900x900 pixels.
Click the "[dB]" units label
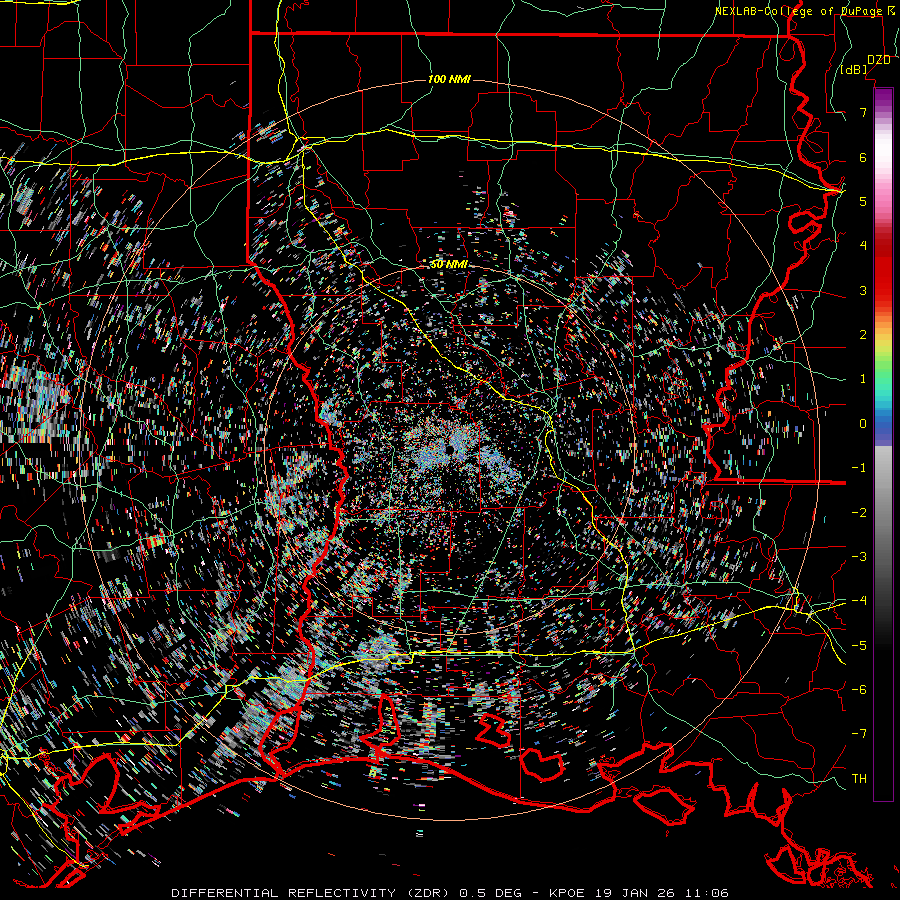[854, 69]
